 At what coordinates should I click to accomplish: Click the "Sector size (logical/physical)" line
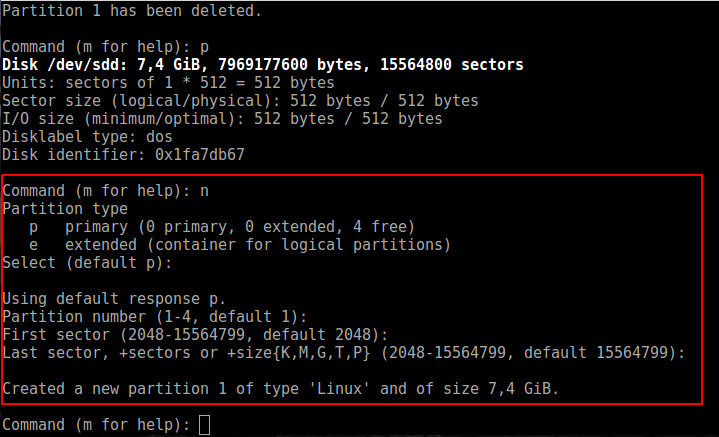(240, 101)
